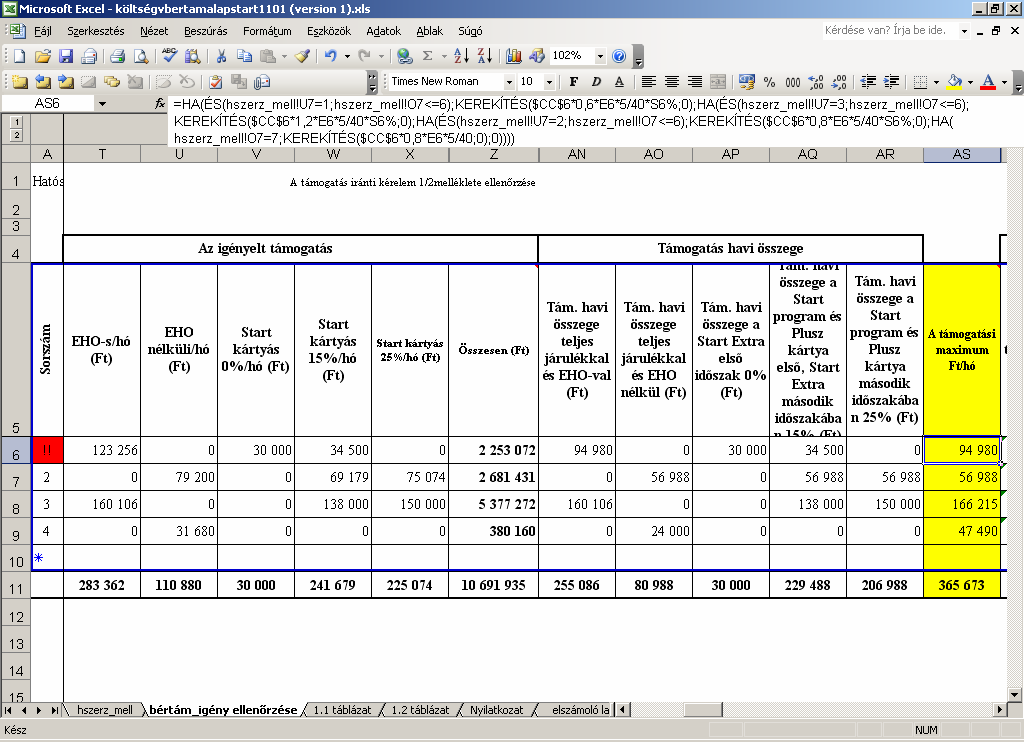Screen dimensions: 1024x742
Task: Launch the Chart Wizard
Action: pyautogui.click(x=514, y=56)
